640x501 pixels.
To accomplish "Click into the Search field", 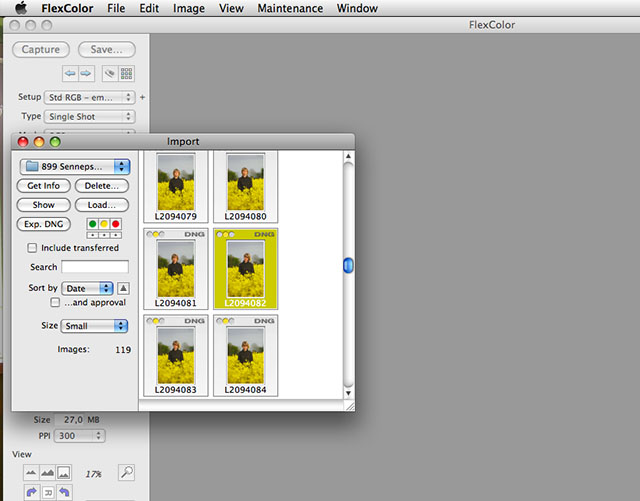I will [x=95, y=267].
